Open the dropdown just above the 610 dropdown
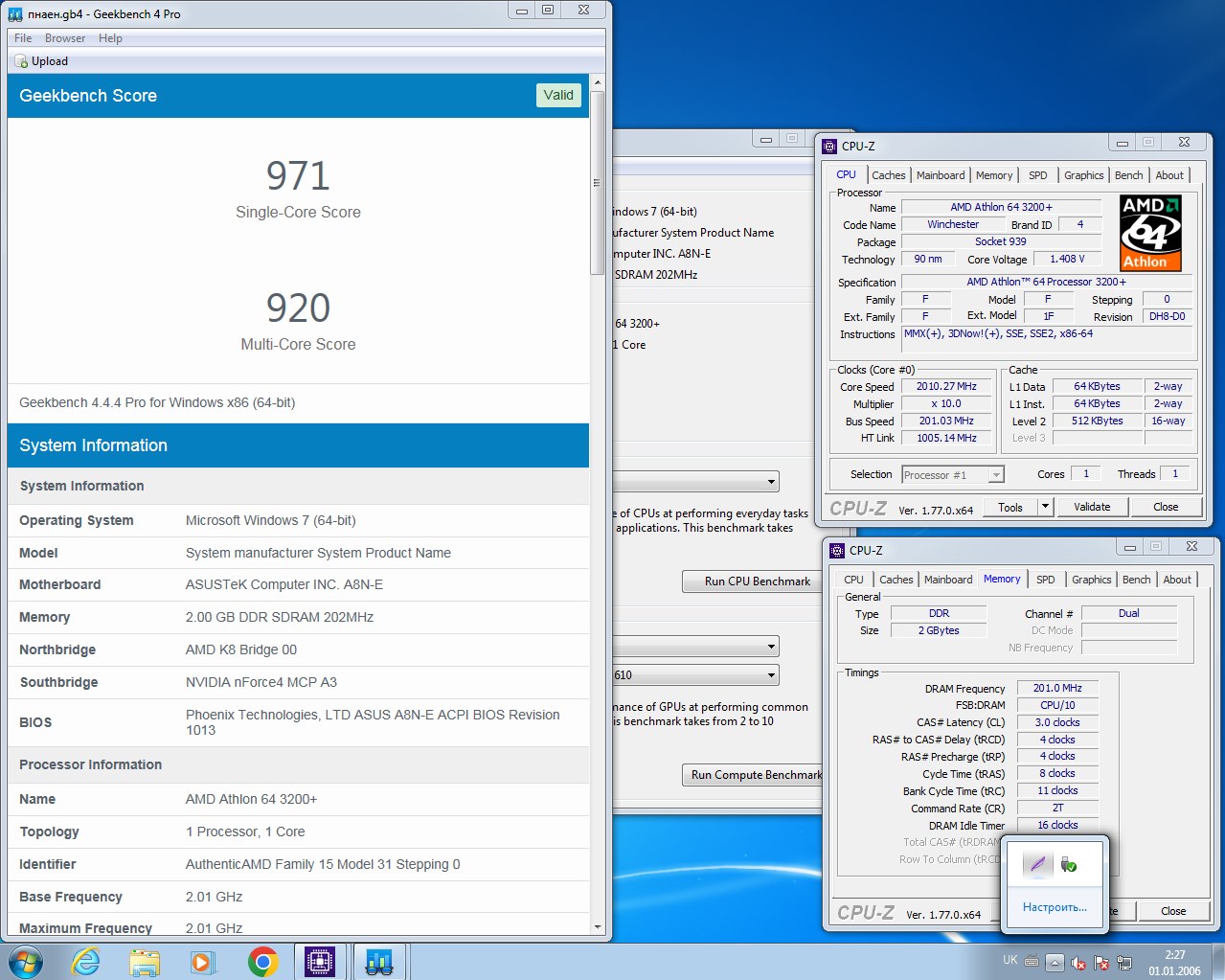 click(695, 648)
